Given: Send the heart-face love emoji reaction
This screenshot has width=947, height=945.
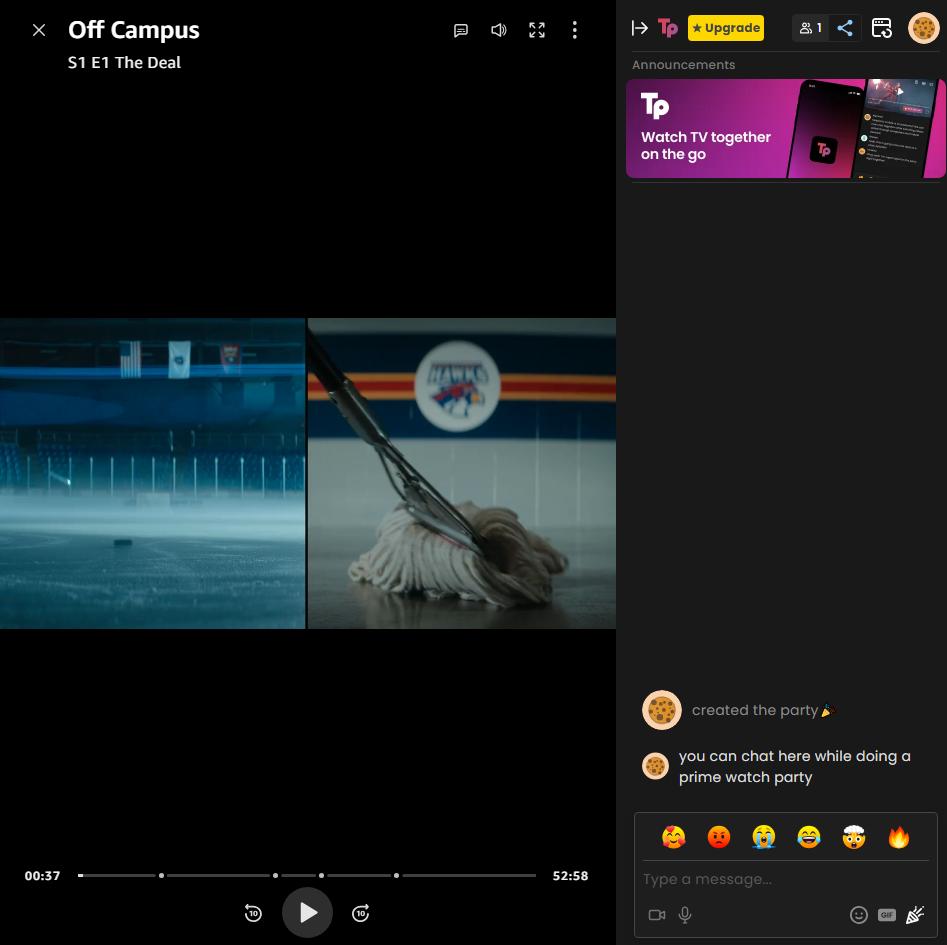Looking at the screenshot, I should [673, 837].
